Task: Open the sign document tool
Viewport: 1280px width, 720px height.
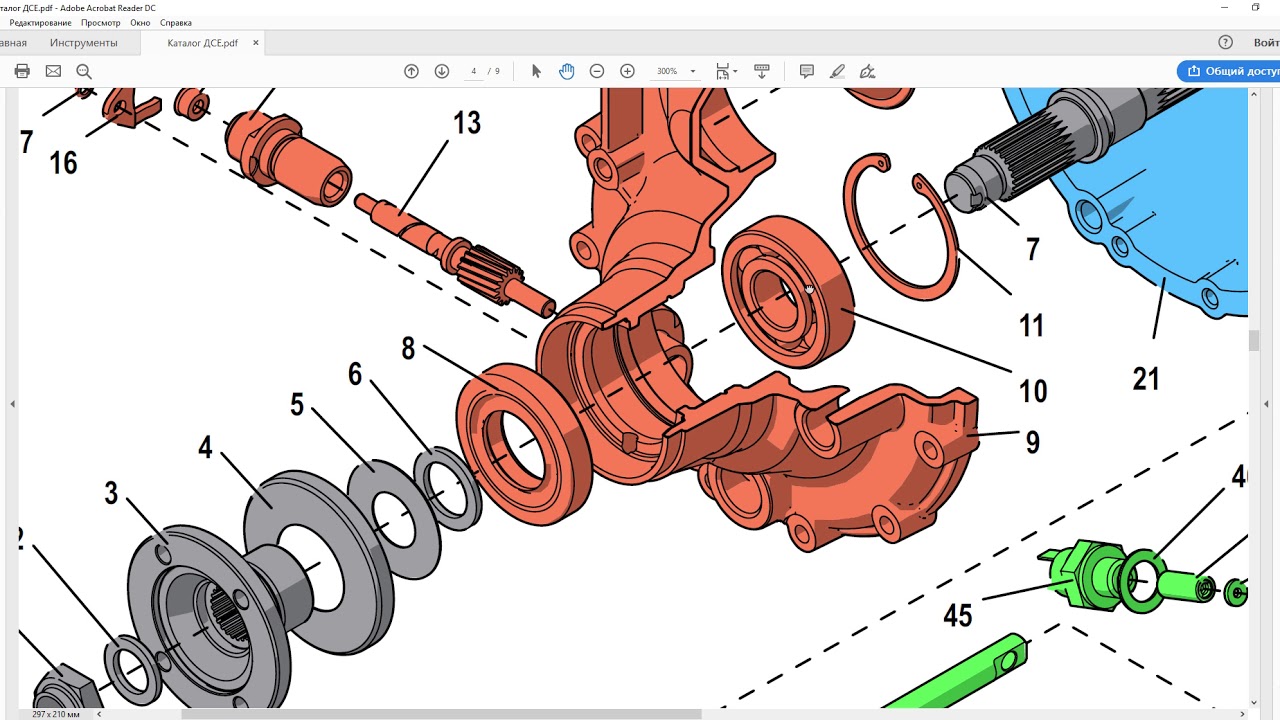Action: (867, 71)
